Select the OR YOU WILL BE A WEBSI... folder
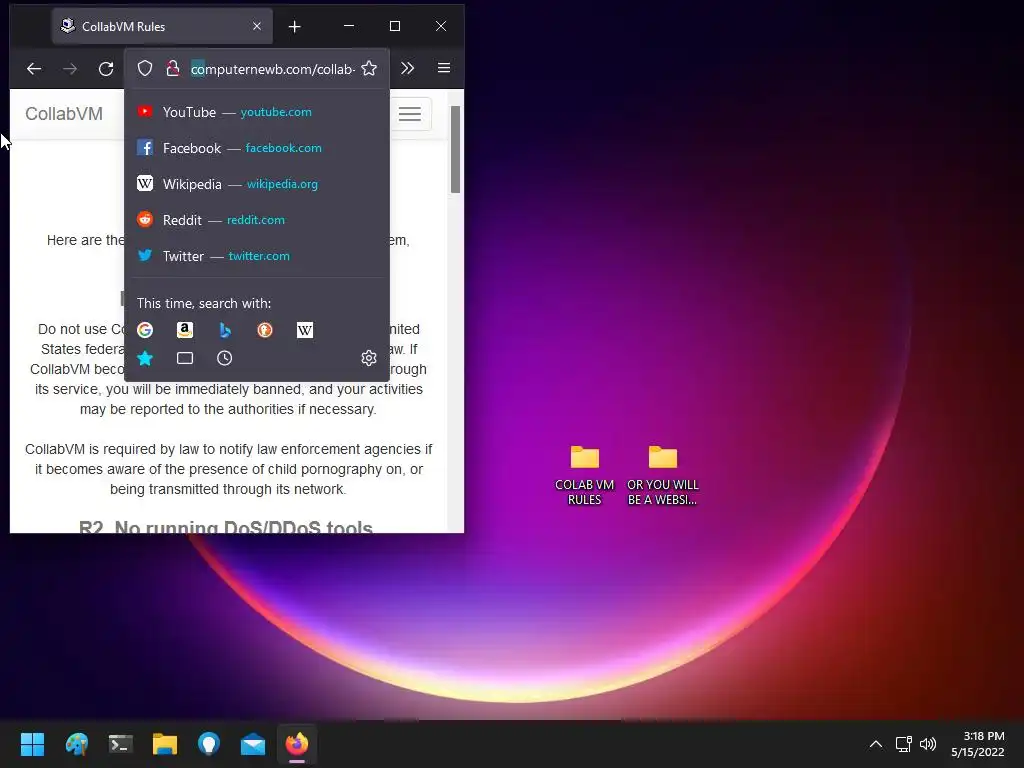This screenshot has height=768, width=1024. point(663,475)
